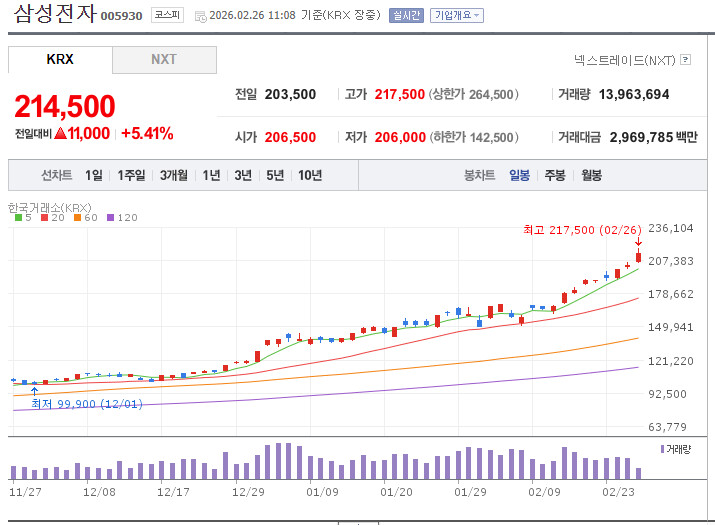Switch to the NXT tab
This screenshot has width=715, height=525.
[x=164, y=59]
